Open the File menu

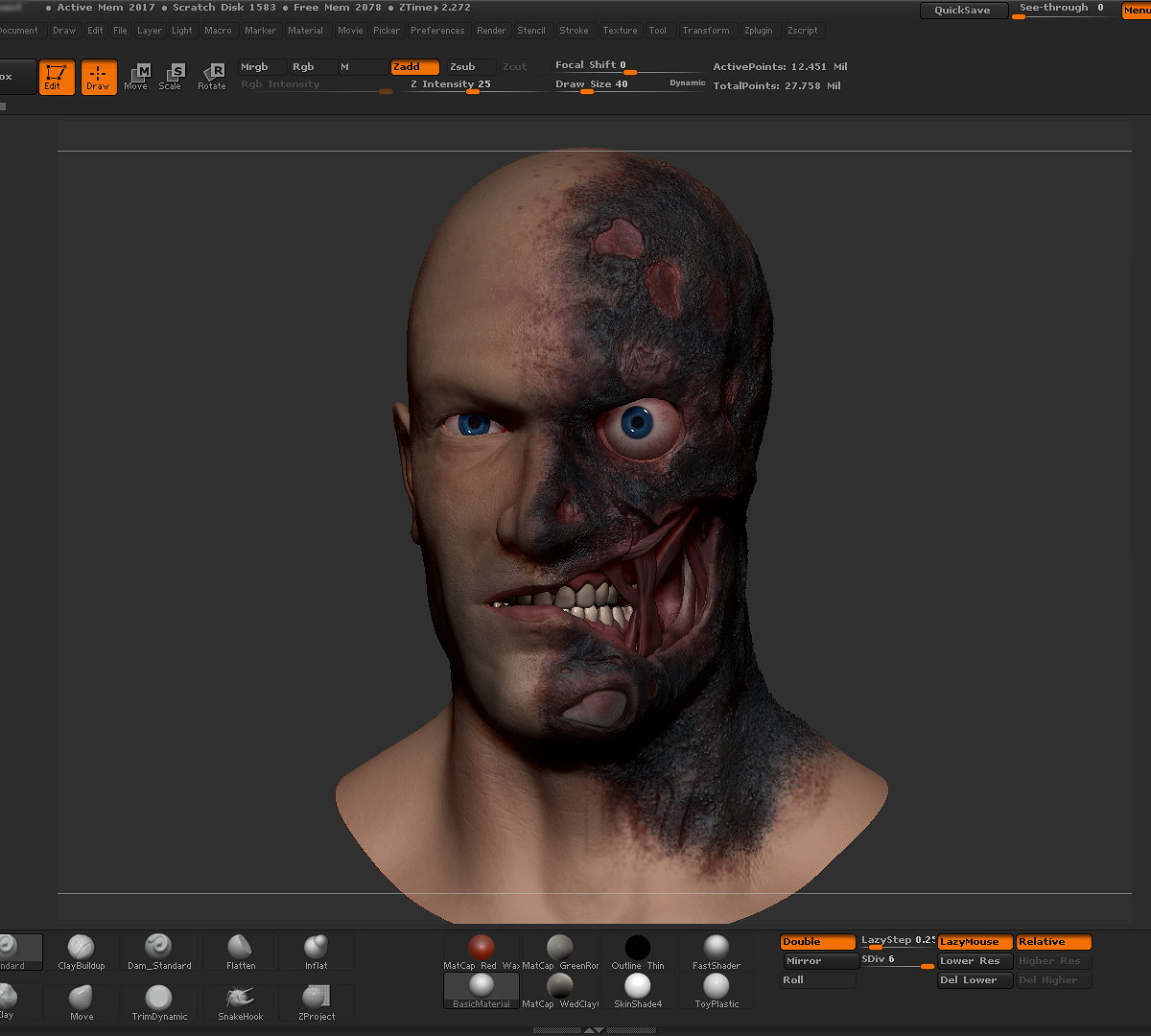tap(120, 31)
